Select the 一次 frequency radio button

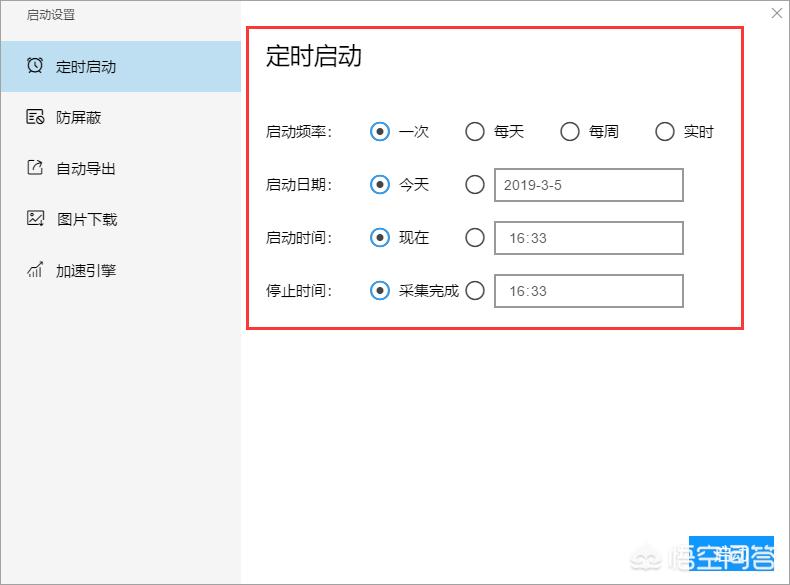(x=379, y=131)
